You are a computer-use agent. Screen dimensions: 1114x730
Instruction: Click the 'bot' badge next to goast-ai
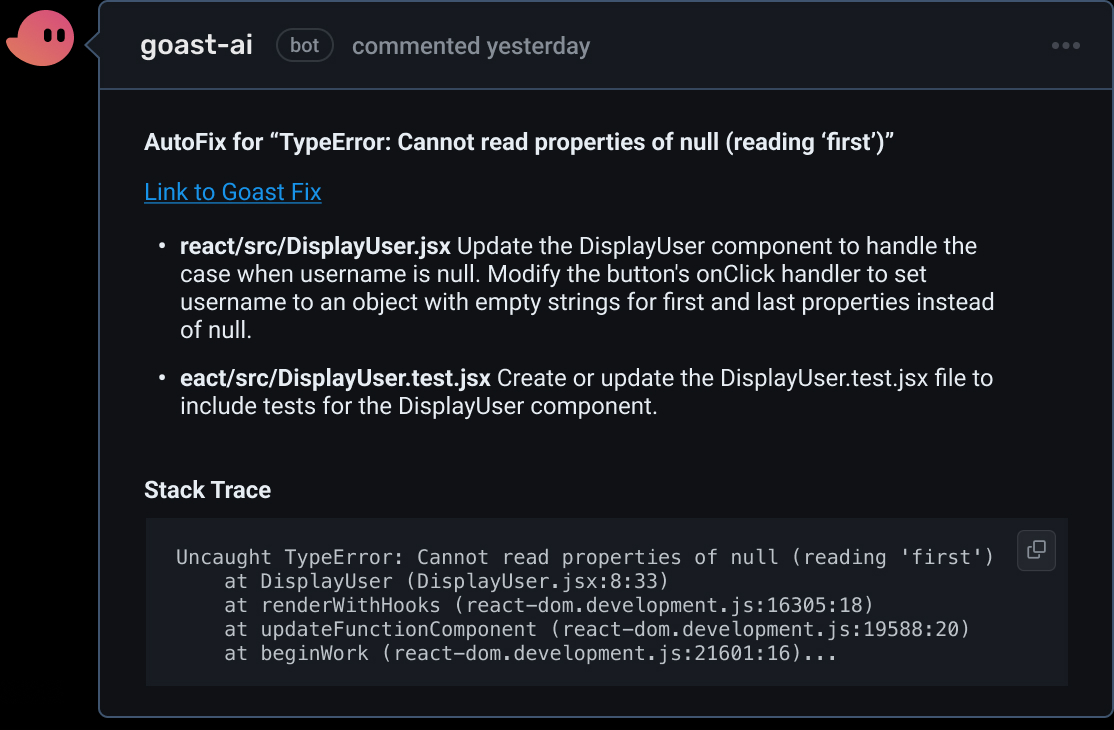click(x=304, y=44)
